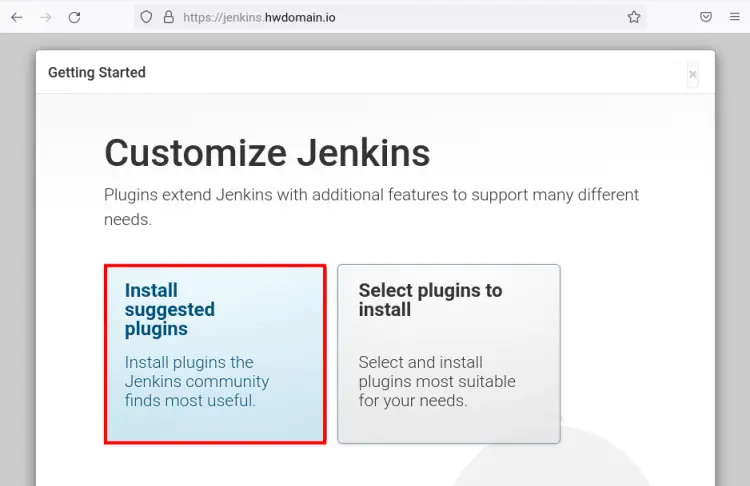Click the Save to Pocket icon
Viewport: 750px width, 486px height.
click(x=706, y=17)
